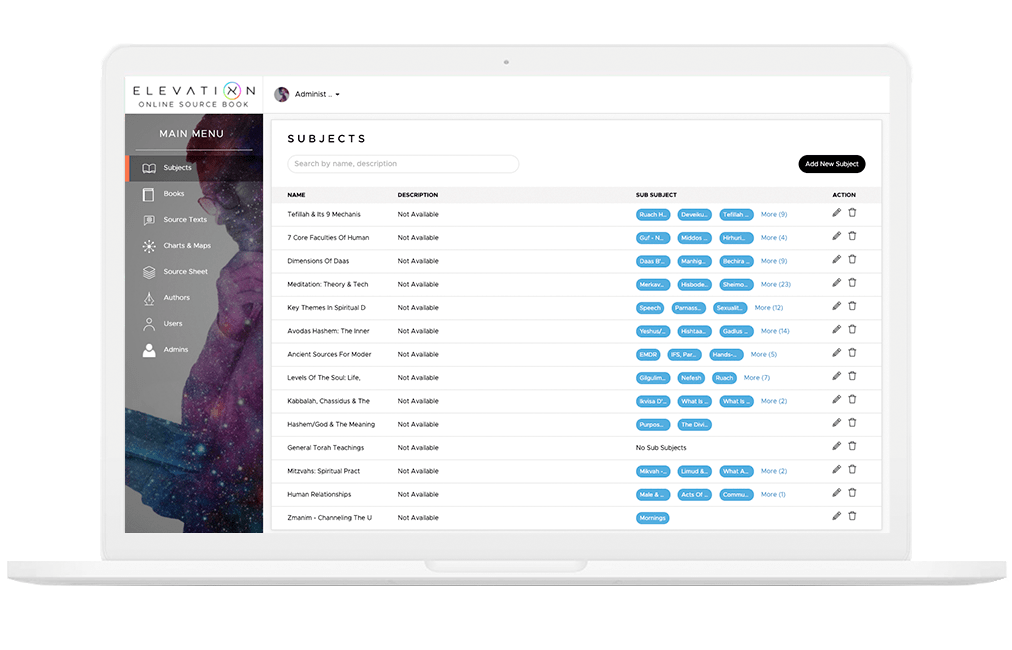The width and height of the screenshot is (1012, 650).
Task: Edit the Tefillah & Its 9 Mechanis row
Action: pyautogui.click(x=836, y=212)
